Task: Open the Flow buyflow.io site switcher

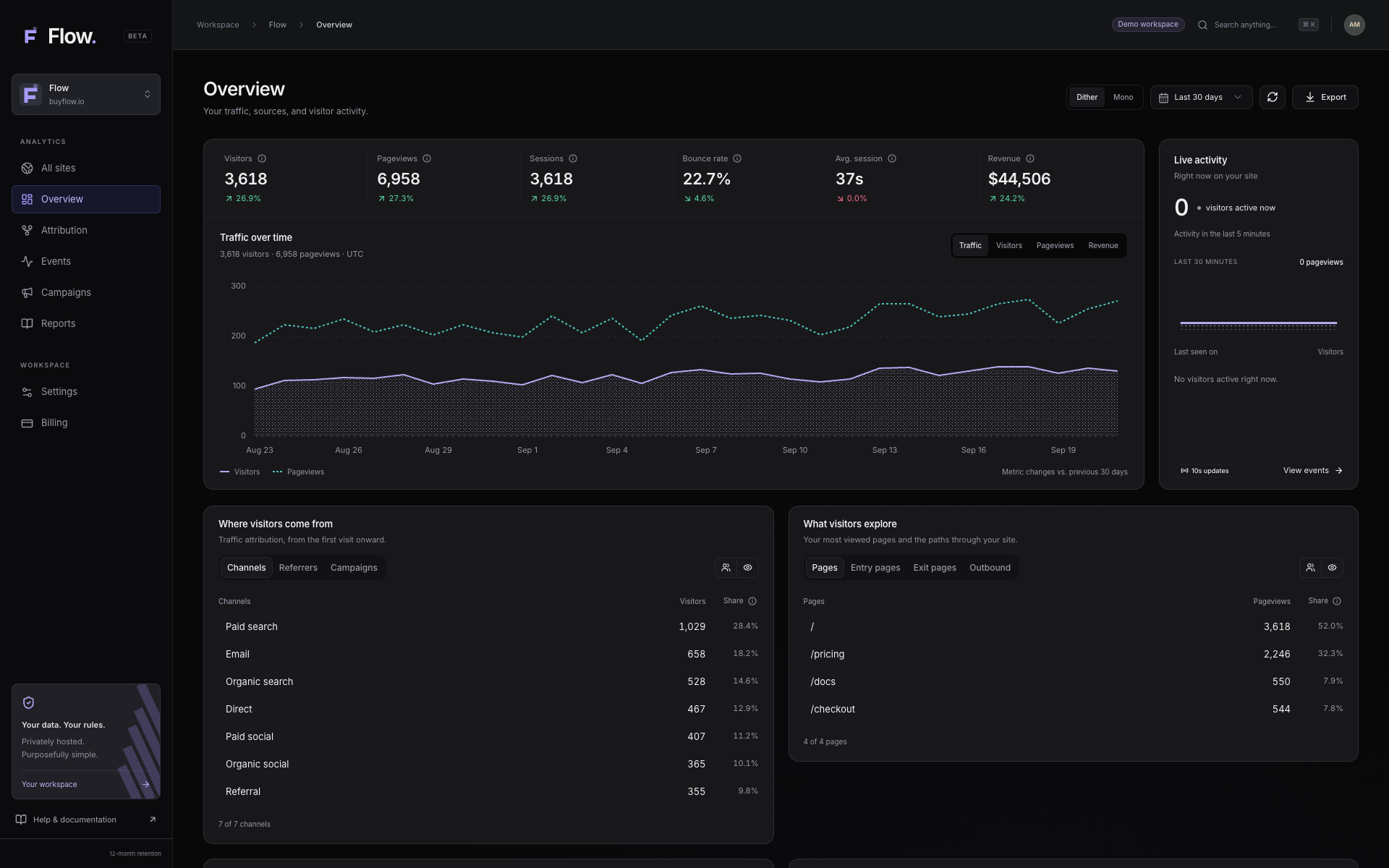Action: click(86, 94)
